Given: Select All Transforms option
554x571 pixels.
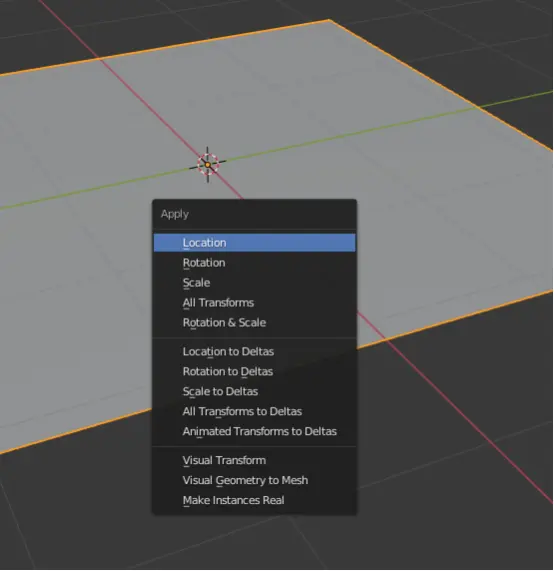Looking at the screenshot, I should coord(254,303).
